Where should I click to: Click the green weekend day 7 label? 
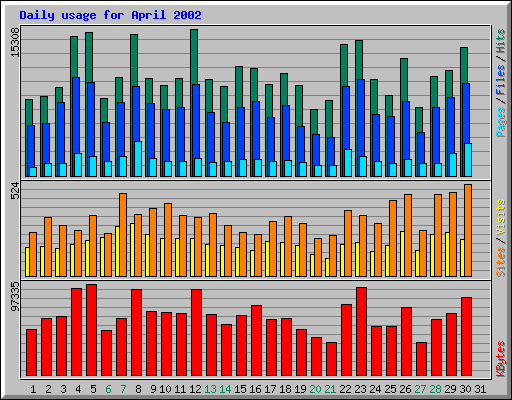(123, 389)
